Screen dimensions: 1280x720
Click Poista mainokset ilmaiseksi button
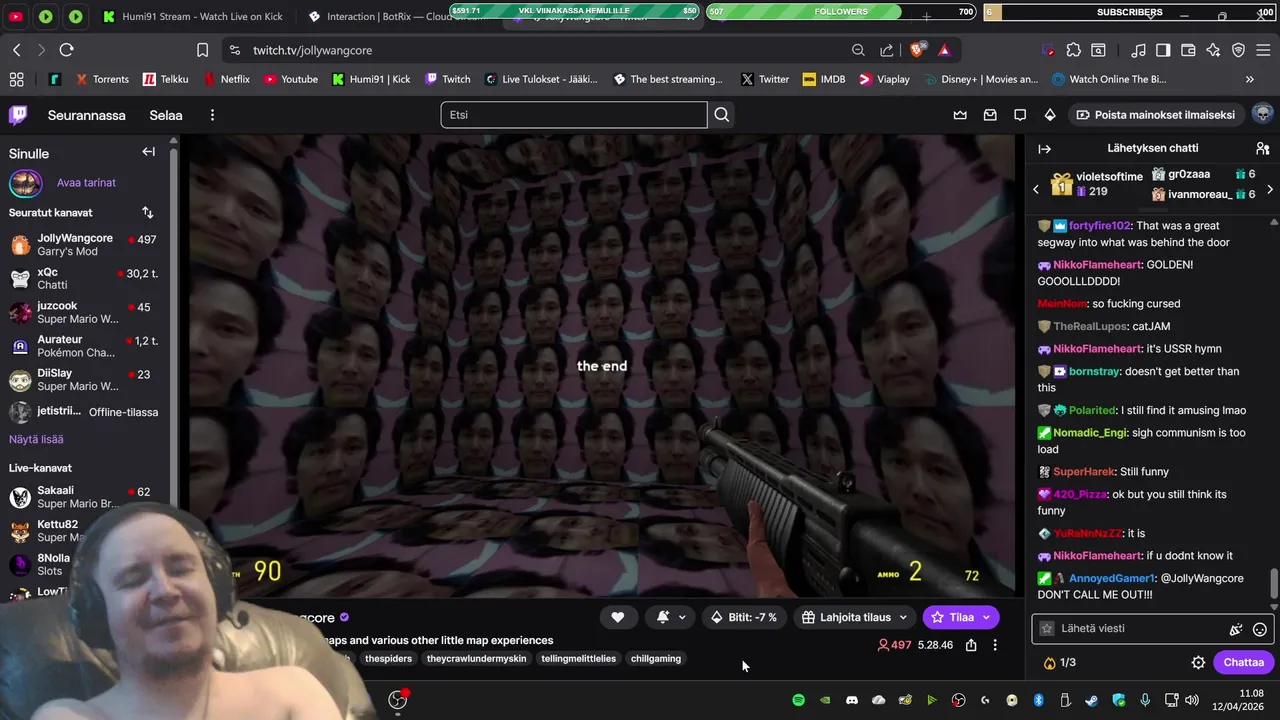click(1154, 115)
